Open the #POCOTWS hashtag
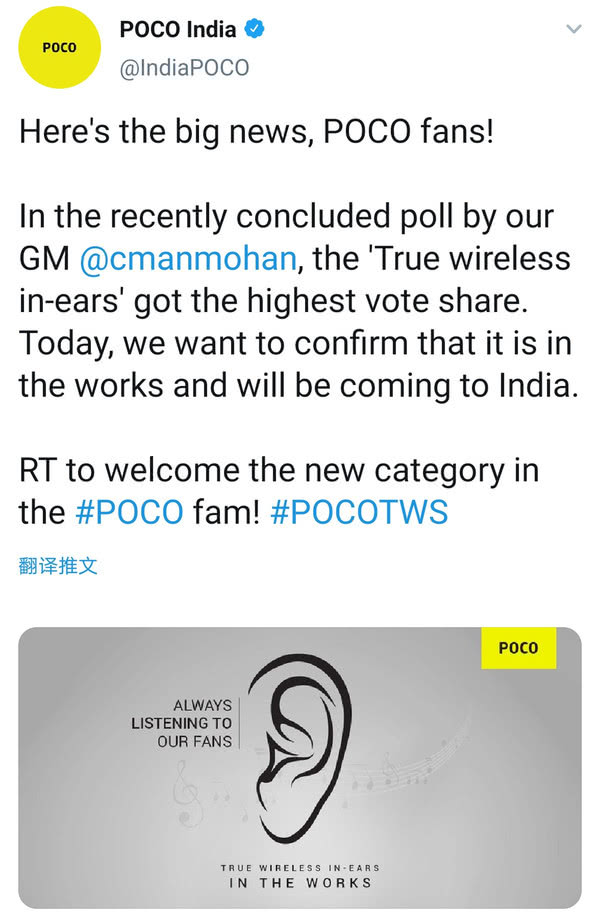 [358, 513]
